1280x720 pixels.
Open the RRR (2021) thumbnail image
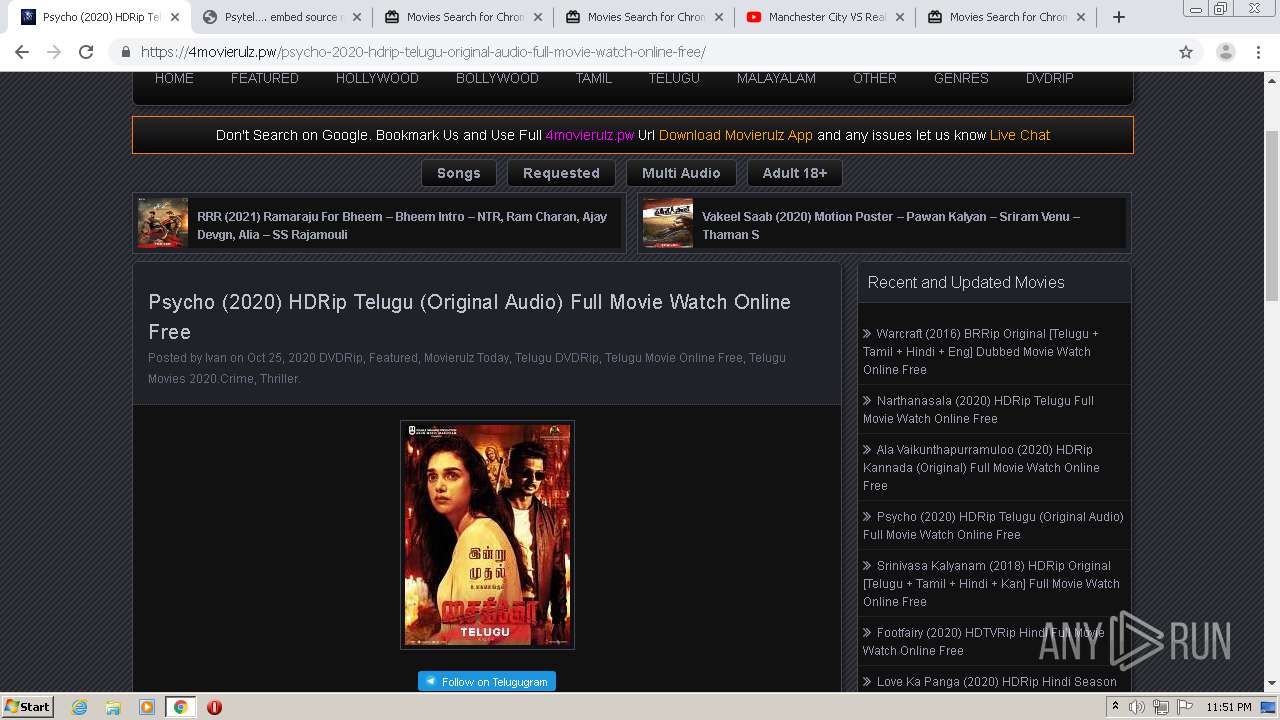(163, 223)
